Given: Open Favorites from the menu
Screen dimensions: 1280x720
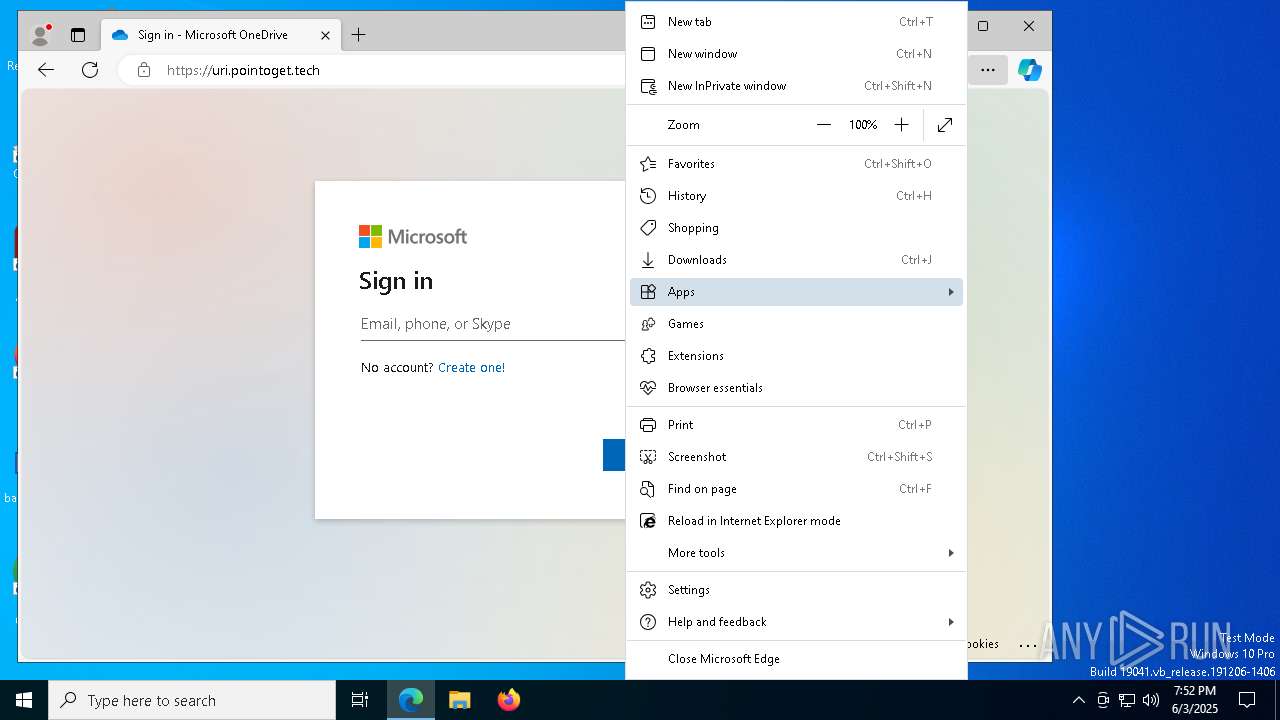Looking at the screenshot, I should pyautogui.click(x=796, y=164).
